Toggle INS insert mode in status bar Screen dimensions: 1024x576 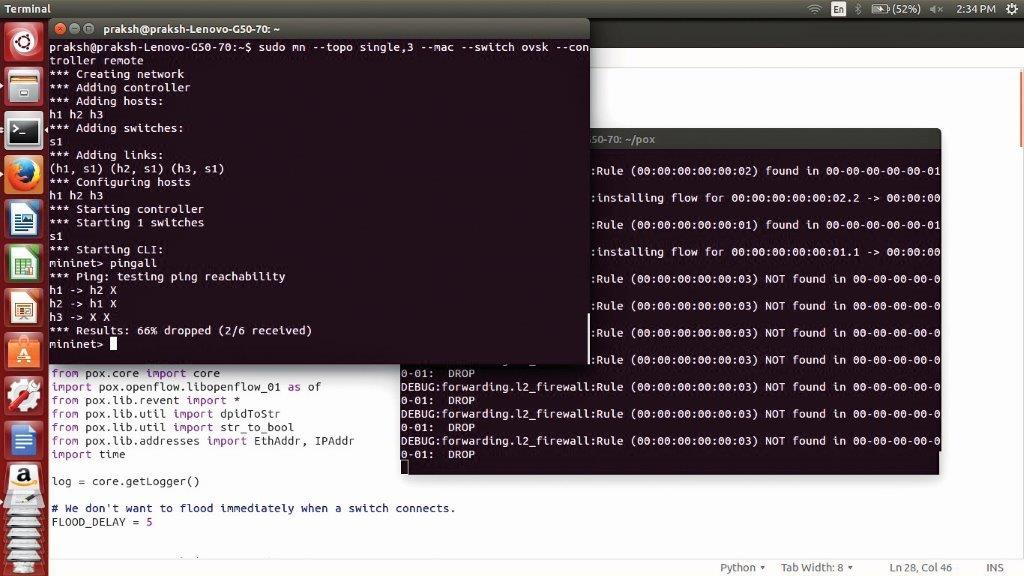point(995,568)
